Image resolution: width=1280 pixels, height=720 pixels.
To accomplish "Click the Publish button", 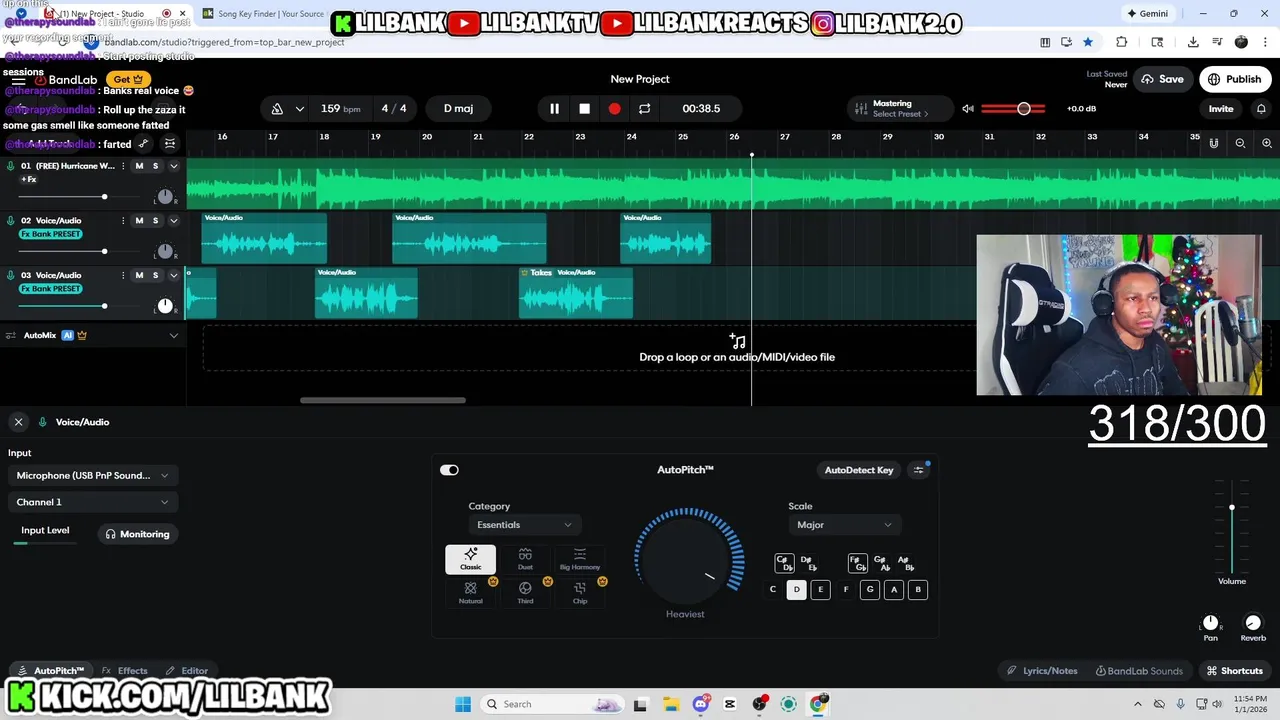I will pos(1235,79).
